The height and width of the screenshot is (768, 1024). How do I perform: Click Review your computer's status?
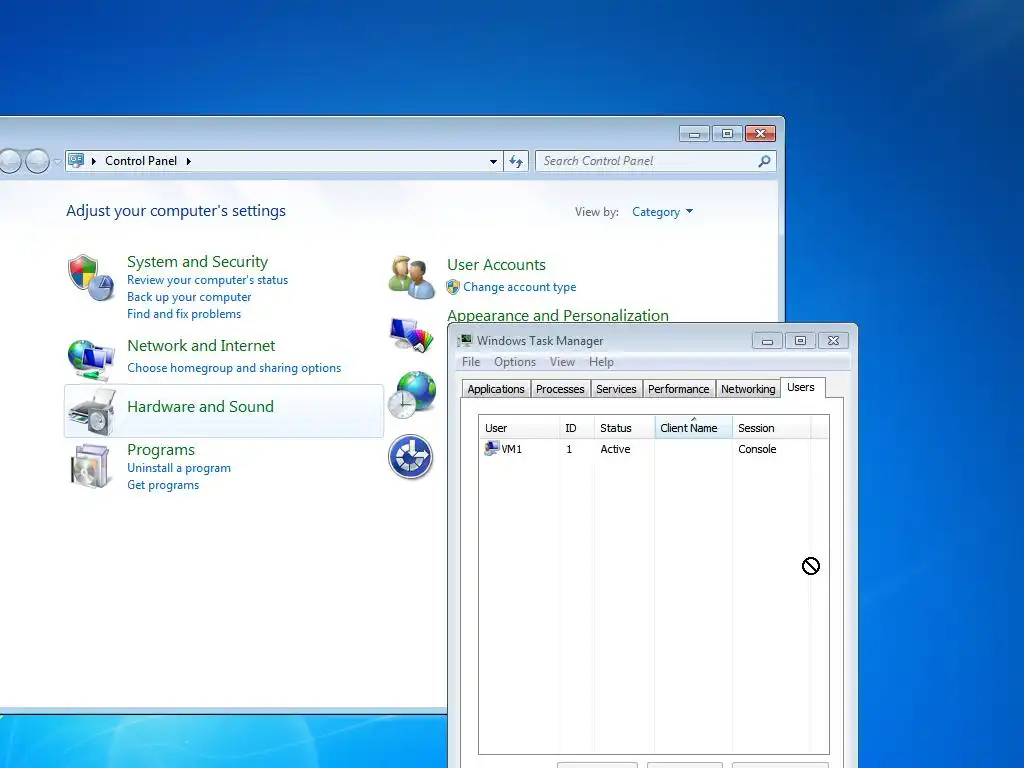click(207, 280)
